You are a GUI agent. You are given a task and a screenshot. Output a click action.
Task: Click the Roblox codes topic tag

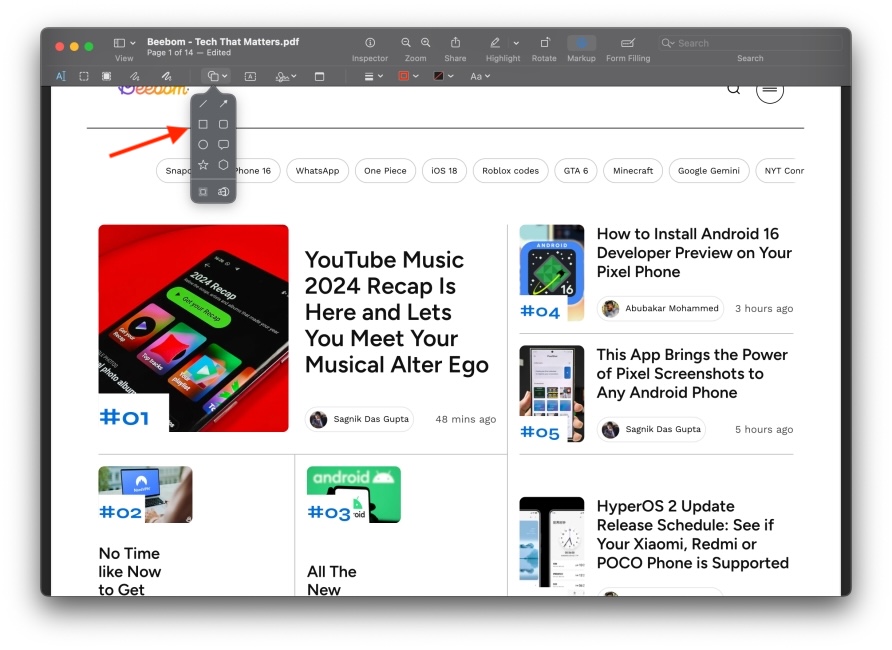pos(510,171)
